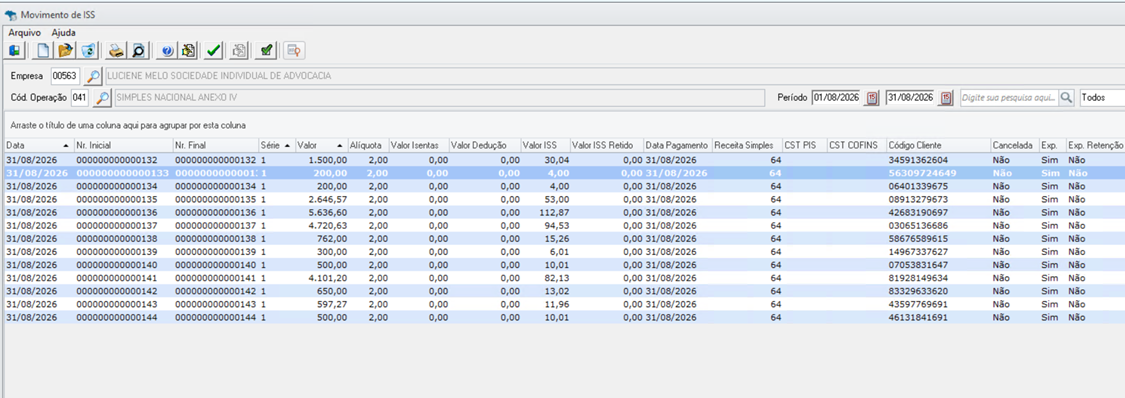Click the Empresa code field 00563
Image resolution: width=1125 pixels, height=398 pixels.
pyautogui.click(x=65, y=76)
